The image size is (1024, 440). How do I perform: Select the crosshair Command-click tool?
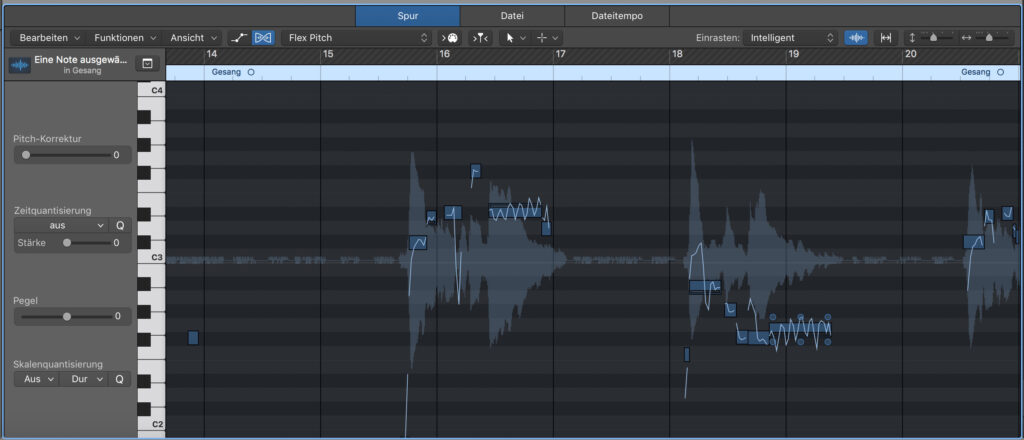[541, 38]
